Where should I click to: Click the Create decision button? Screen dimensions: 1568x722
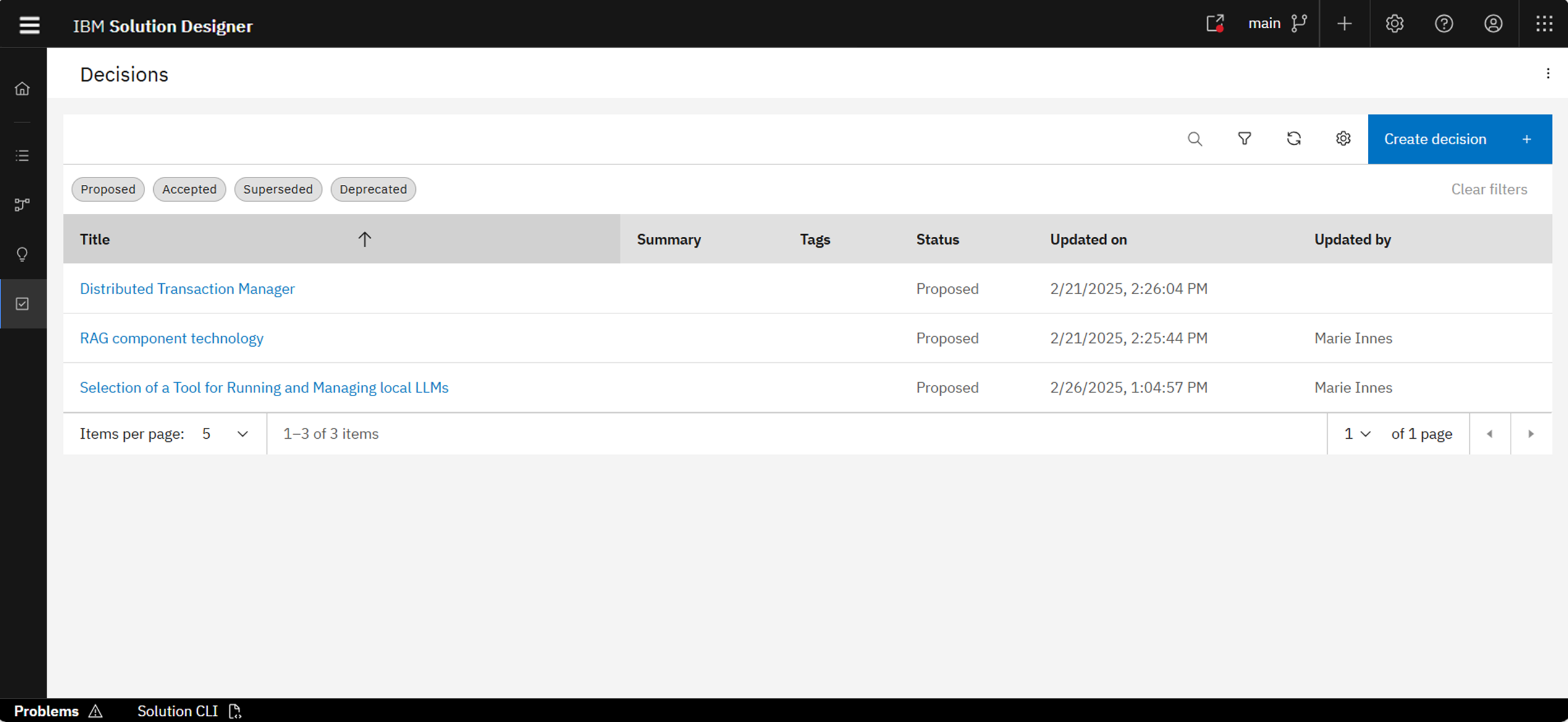coord(1459,139)
